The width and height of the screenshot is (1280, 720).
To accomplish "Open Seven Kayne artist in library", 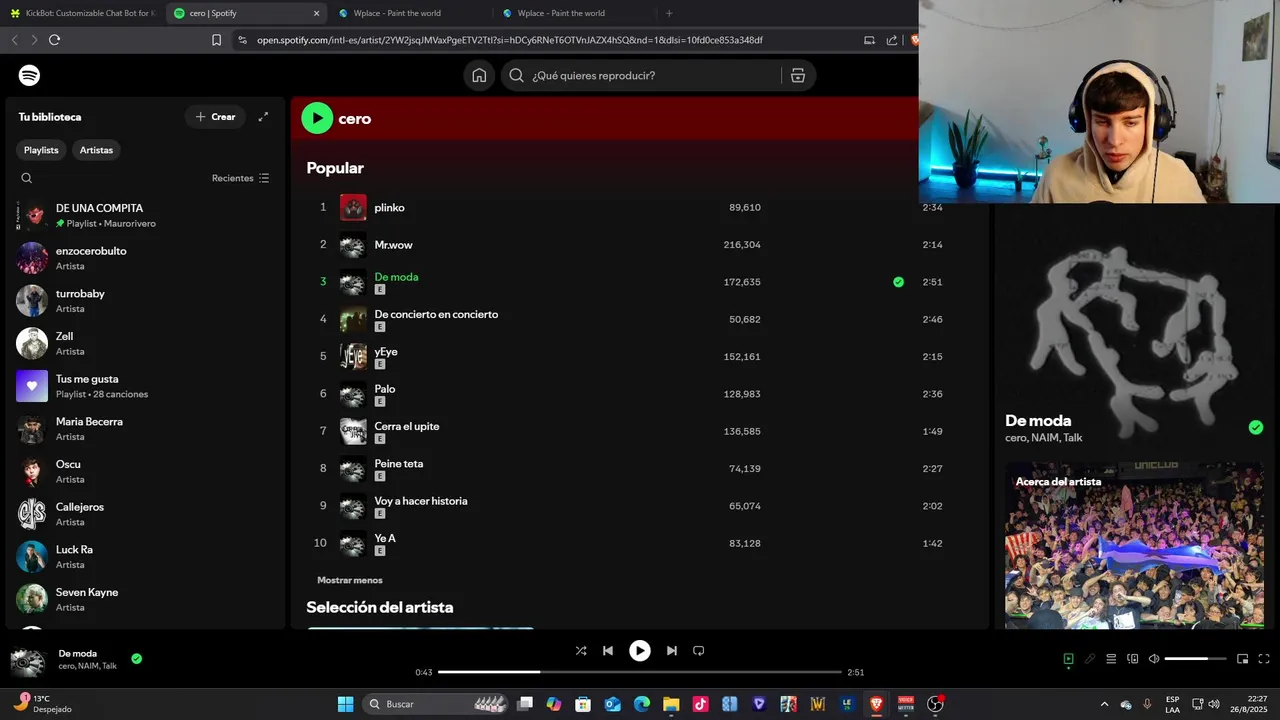I will click(145, 599).
